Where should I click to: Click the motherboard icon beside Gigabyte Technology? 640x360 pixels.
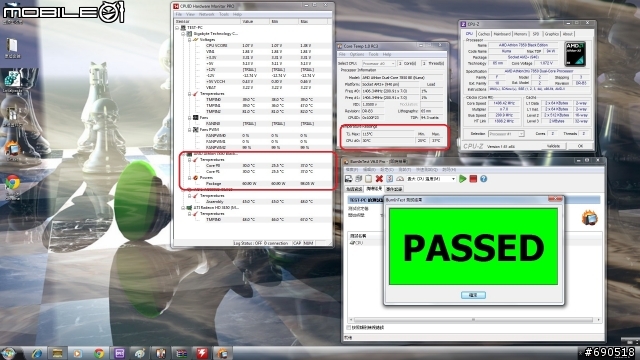189,33
